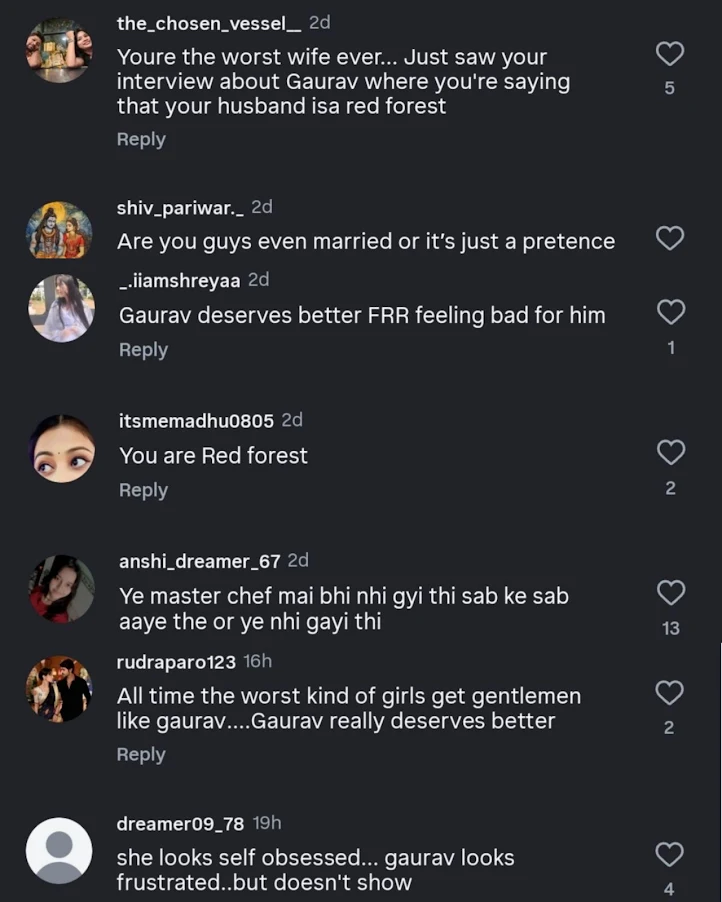Screen dimensions: 722x902
Task: Reply to rudraparo123's comment
Action: click(141, 754)
